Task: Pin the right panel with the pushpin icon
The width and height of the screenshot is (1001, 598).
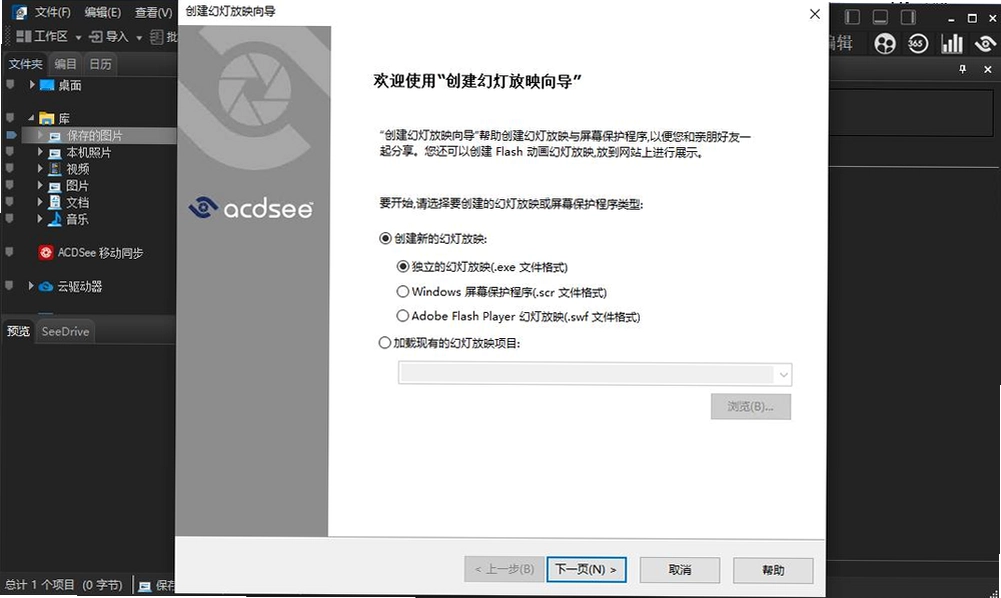Action: (x=963, y=69)
